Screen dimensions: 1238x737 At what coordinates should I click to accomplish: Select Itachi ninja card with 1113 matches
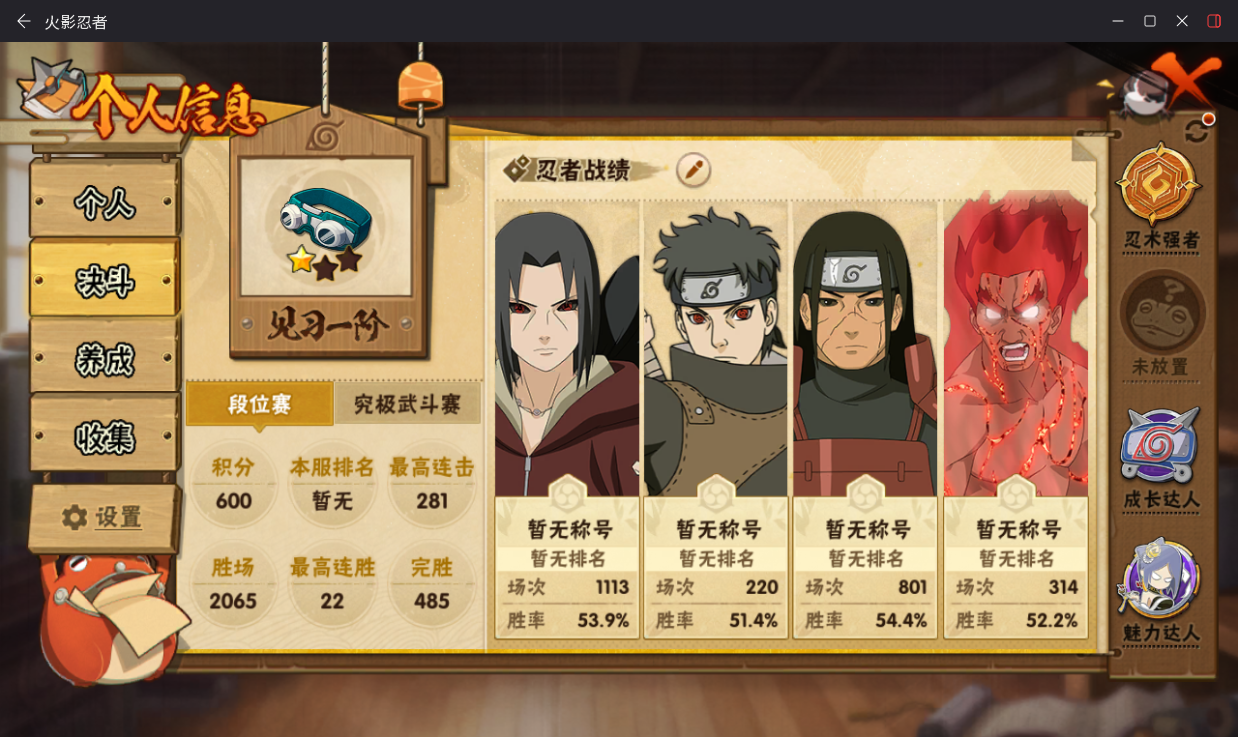[x=567, y=418]
